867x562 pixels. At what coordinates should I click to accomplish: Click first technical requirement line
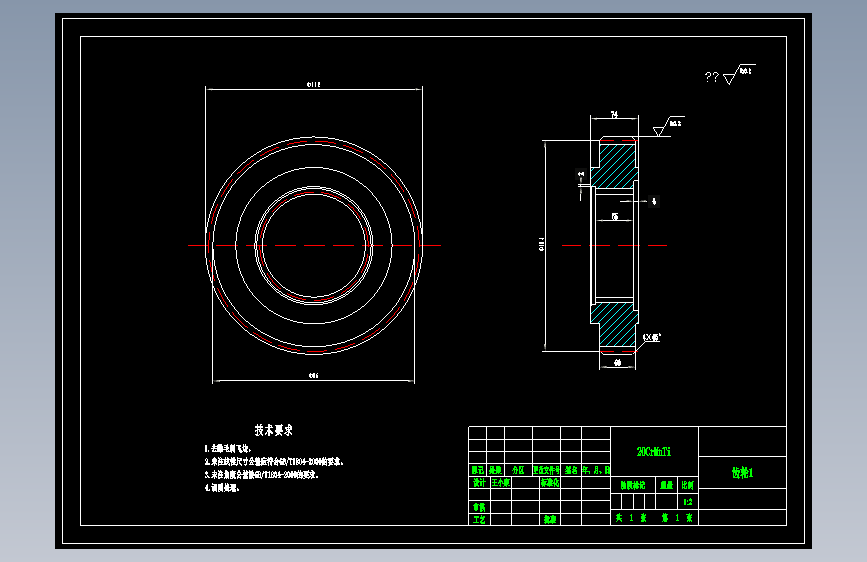click(228, 448)
